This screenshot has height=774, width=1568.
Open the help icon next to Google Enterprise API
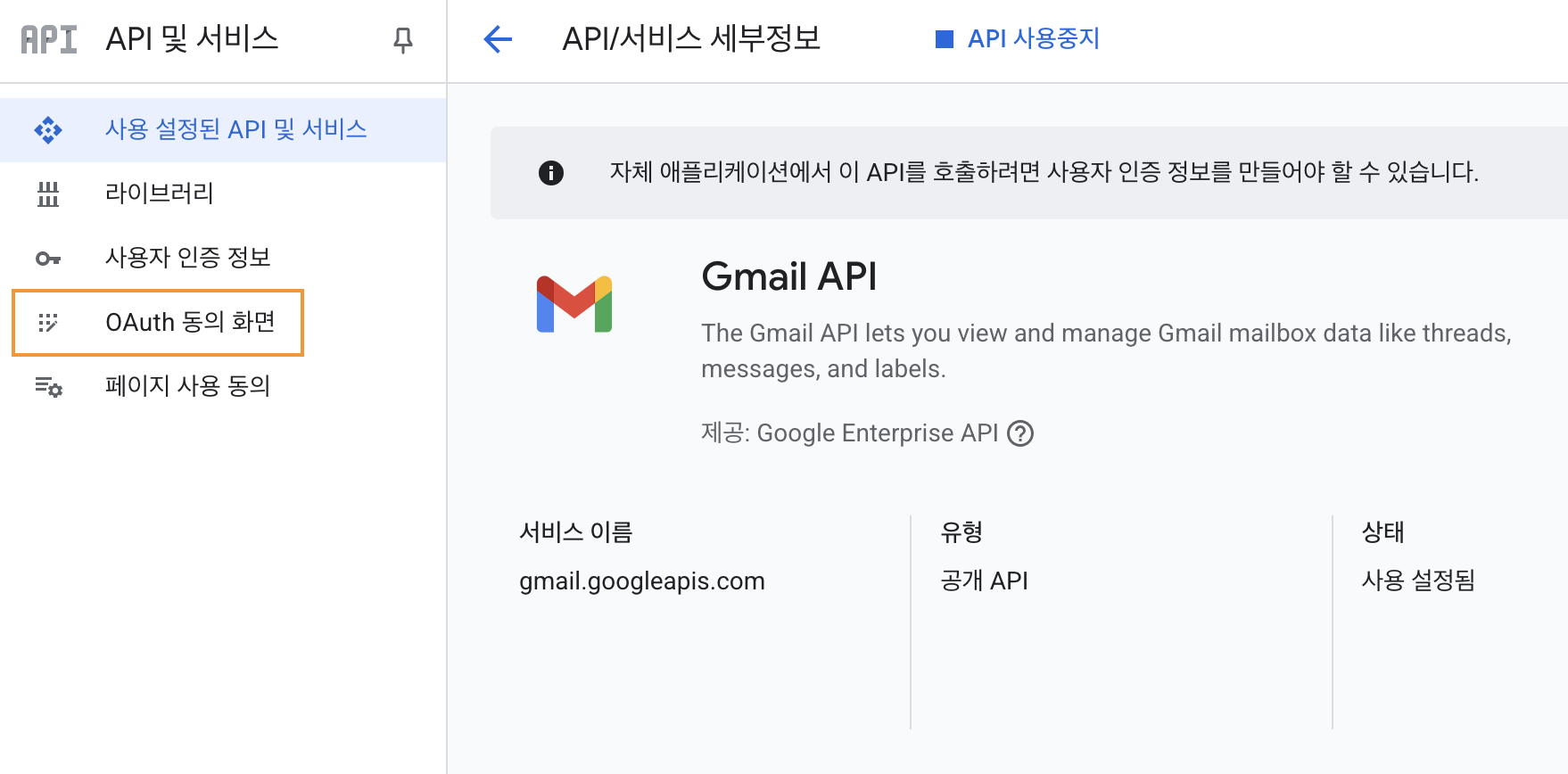point(1019,433)
